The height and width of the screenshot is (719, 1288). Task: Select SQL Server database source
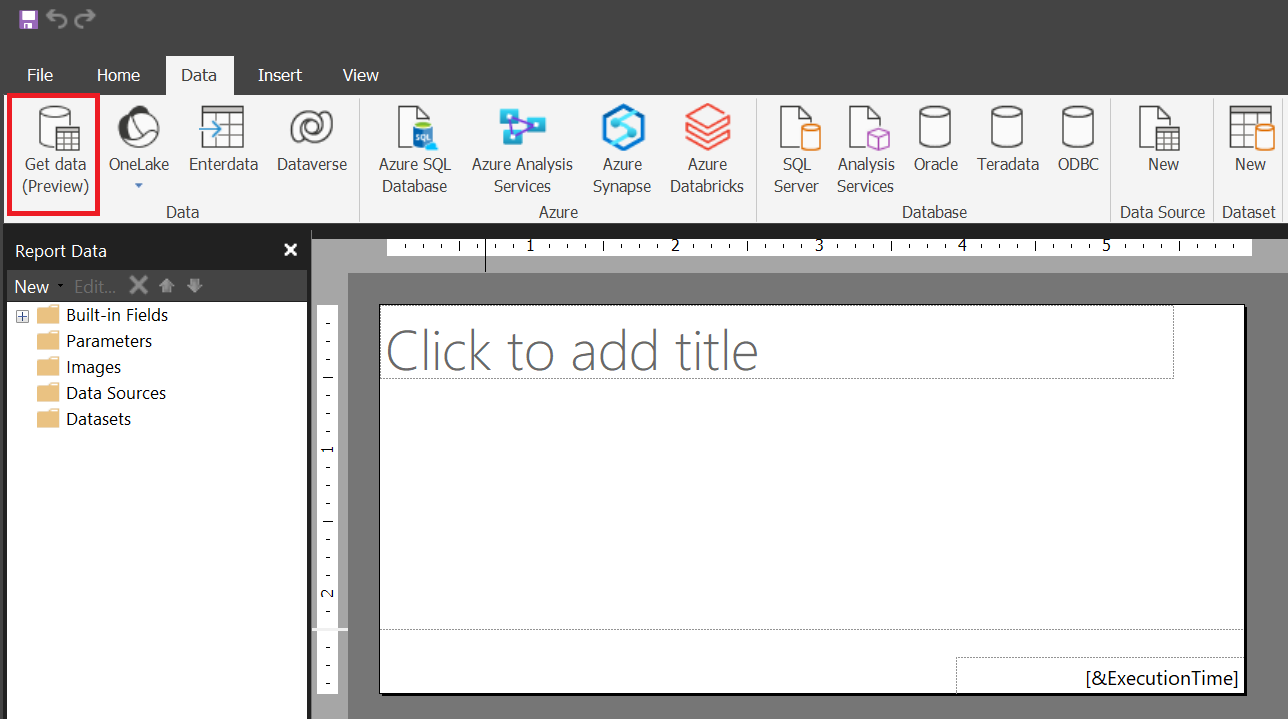point(797,150)
